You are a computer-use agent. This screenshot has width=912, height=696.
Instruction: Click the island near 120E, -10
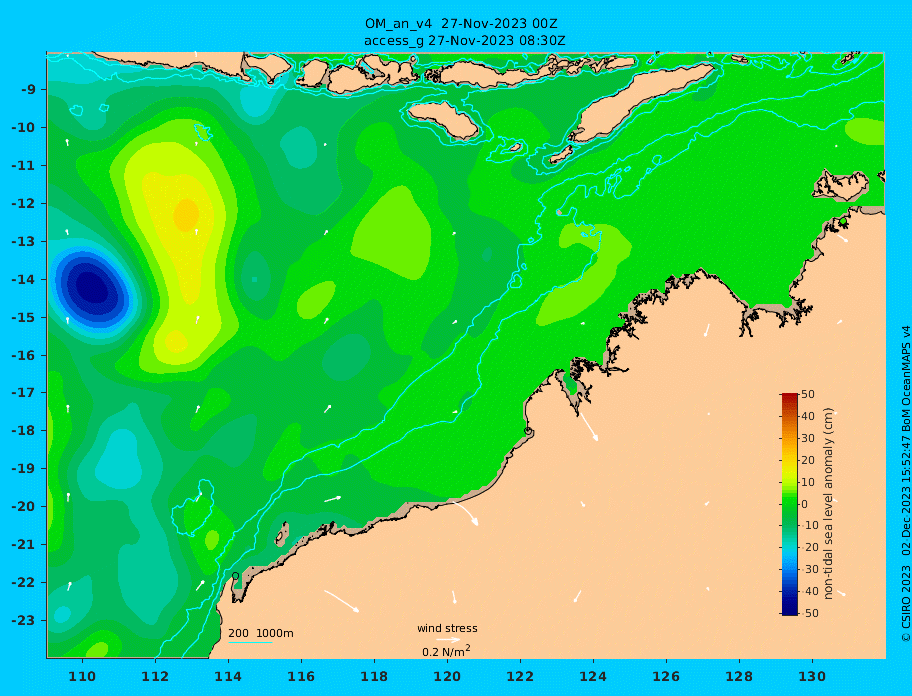pos(443,120)
